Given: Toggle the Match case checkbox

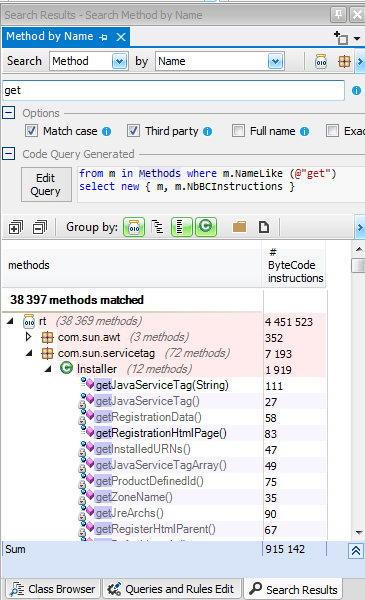Looking at the screenshot, I should 31,131.
